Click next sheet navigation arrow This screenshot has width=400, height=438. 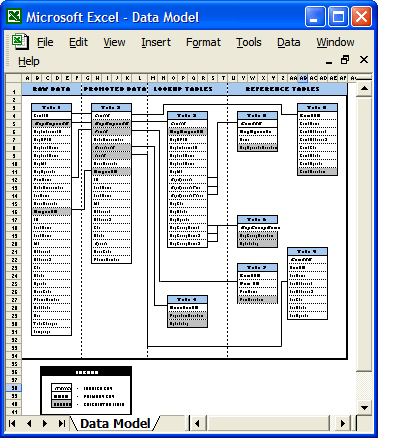pos(45,423)
